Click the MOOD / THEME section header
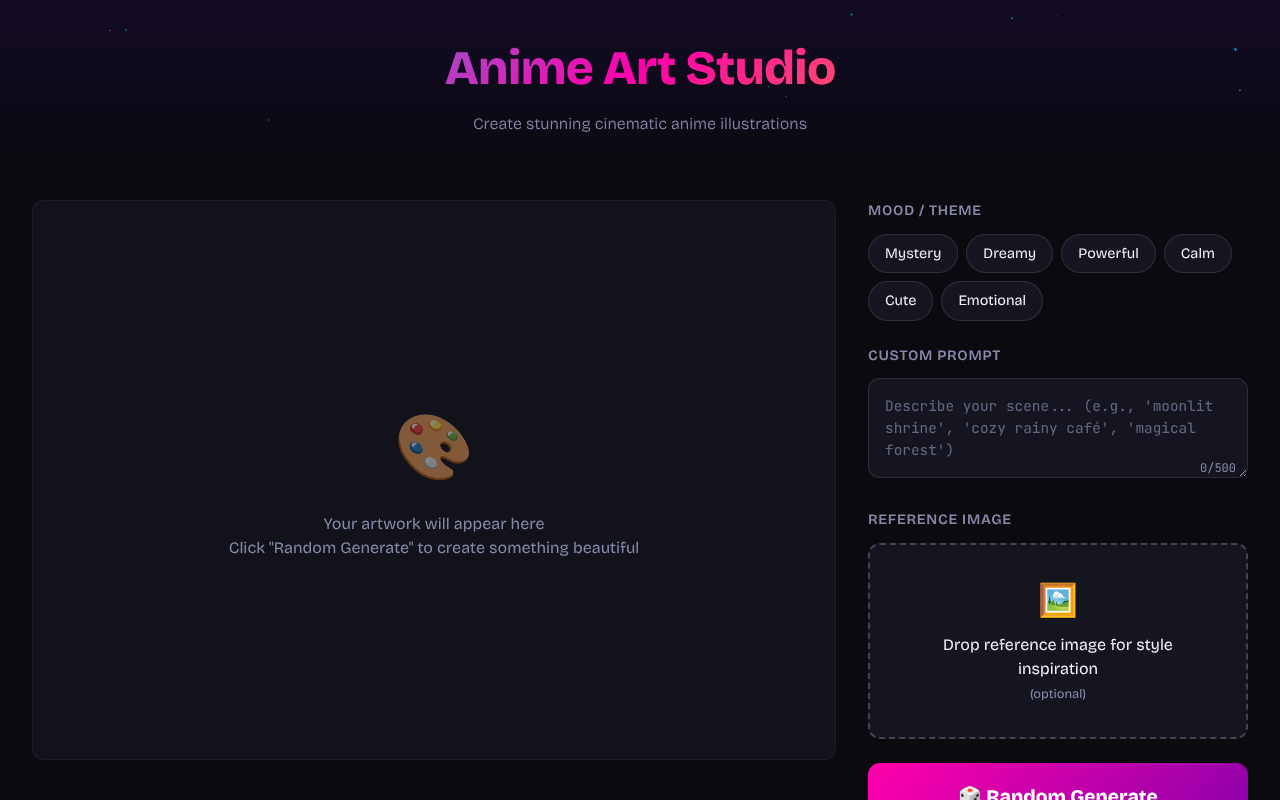The image size is (1280, 800). (x=924, y=210)
